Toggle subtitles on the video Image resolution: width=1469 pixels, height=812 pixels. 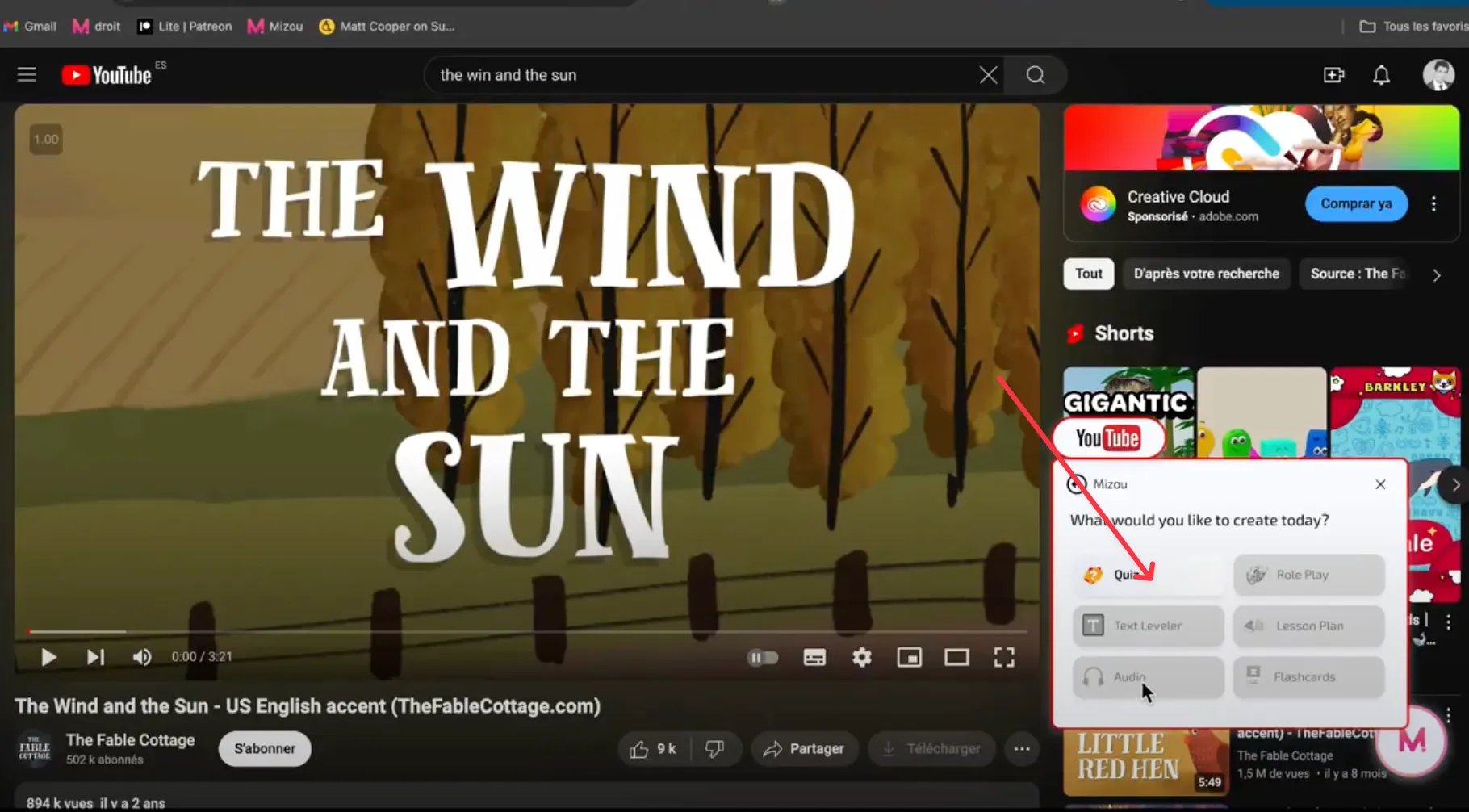pos(814,658)
